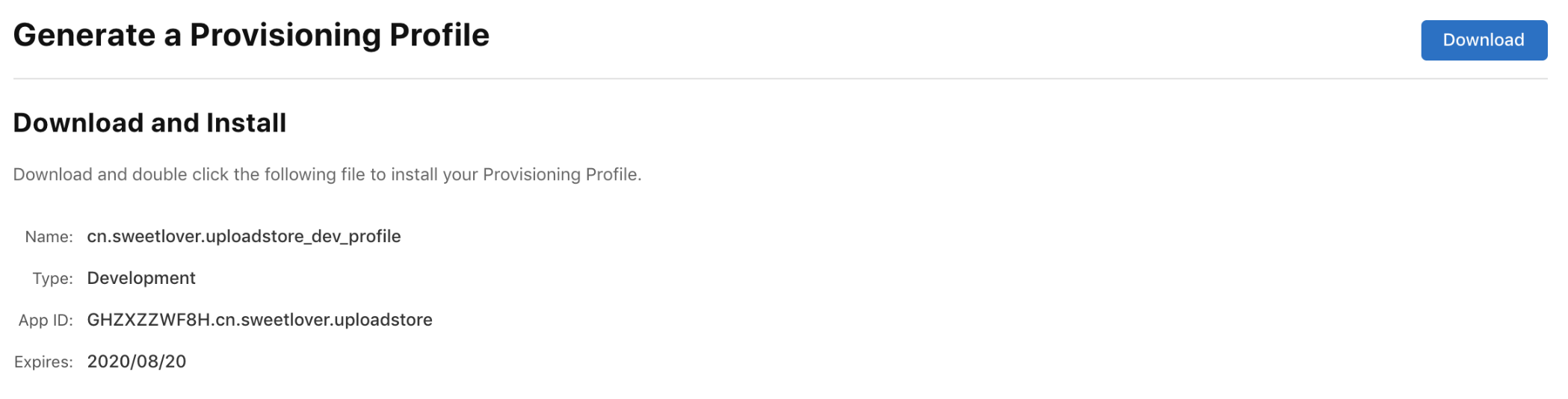The image size is (1568, 399).
Task: Click the word Install in the subheading
Action: 246,123
